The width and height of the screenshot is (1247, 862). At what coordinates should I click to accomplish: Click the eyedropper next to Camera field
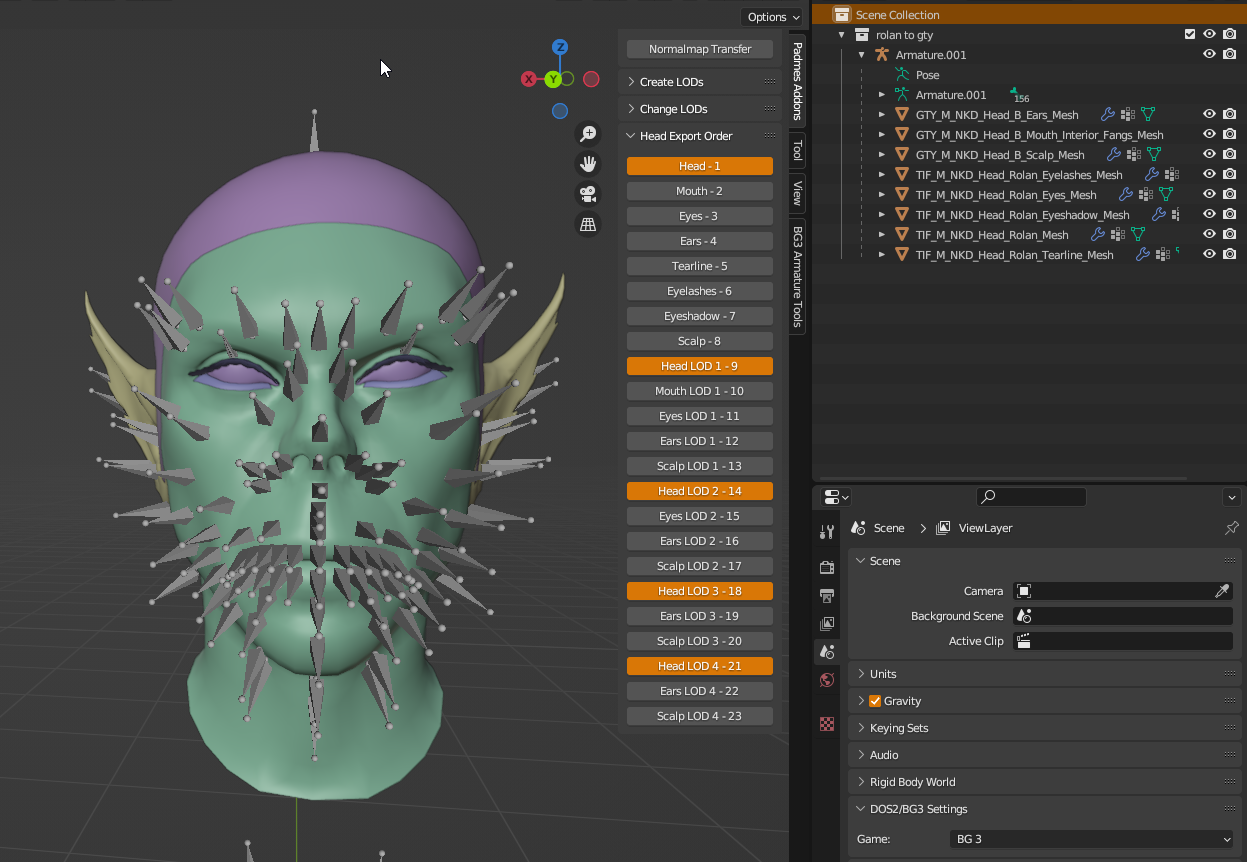[x=1222, y=591]
